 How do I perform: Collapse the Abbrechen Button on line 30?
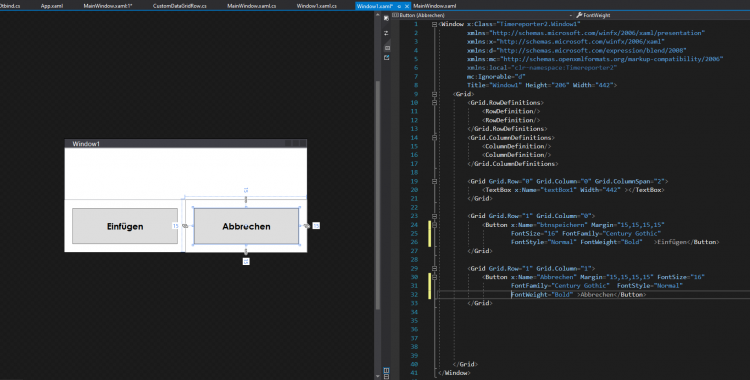(434, 277)
